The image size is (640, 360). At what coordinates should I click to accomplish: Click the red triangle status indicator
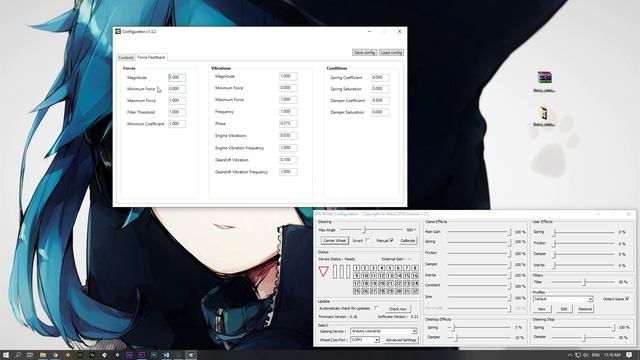[323, 271]
